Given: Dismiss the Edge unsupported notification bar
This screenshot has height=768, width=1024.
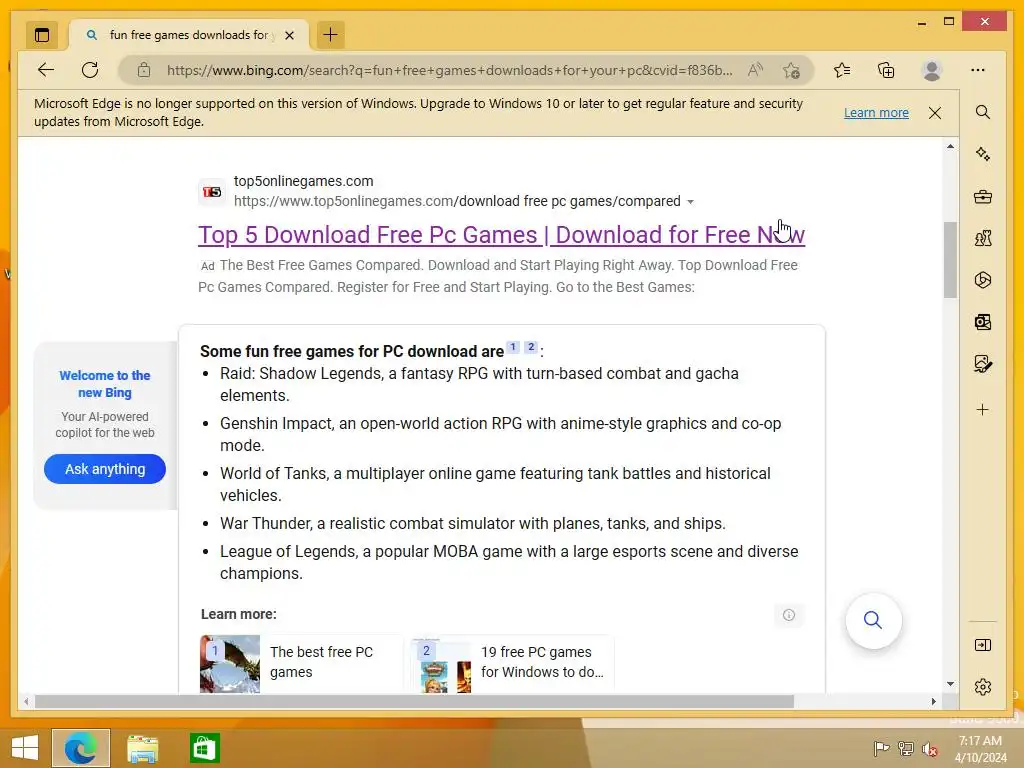Looking at the screenshot, I should (x=935, y=112).
